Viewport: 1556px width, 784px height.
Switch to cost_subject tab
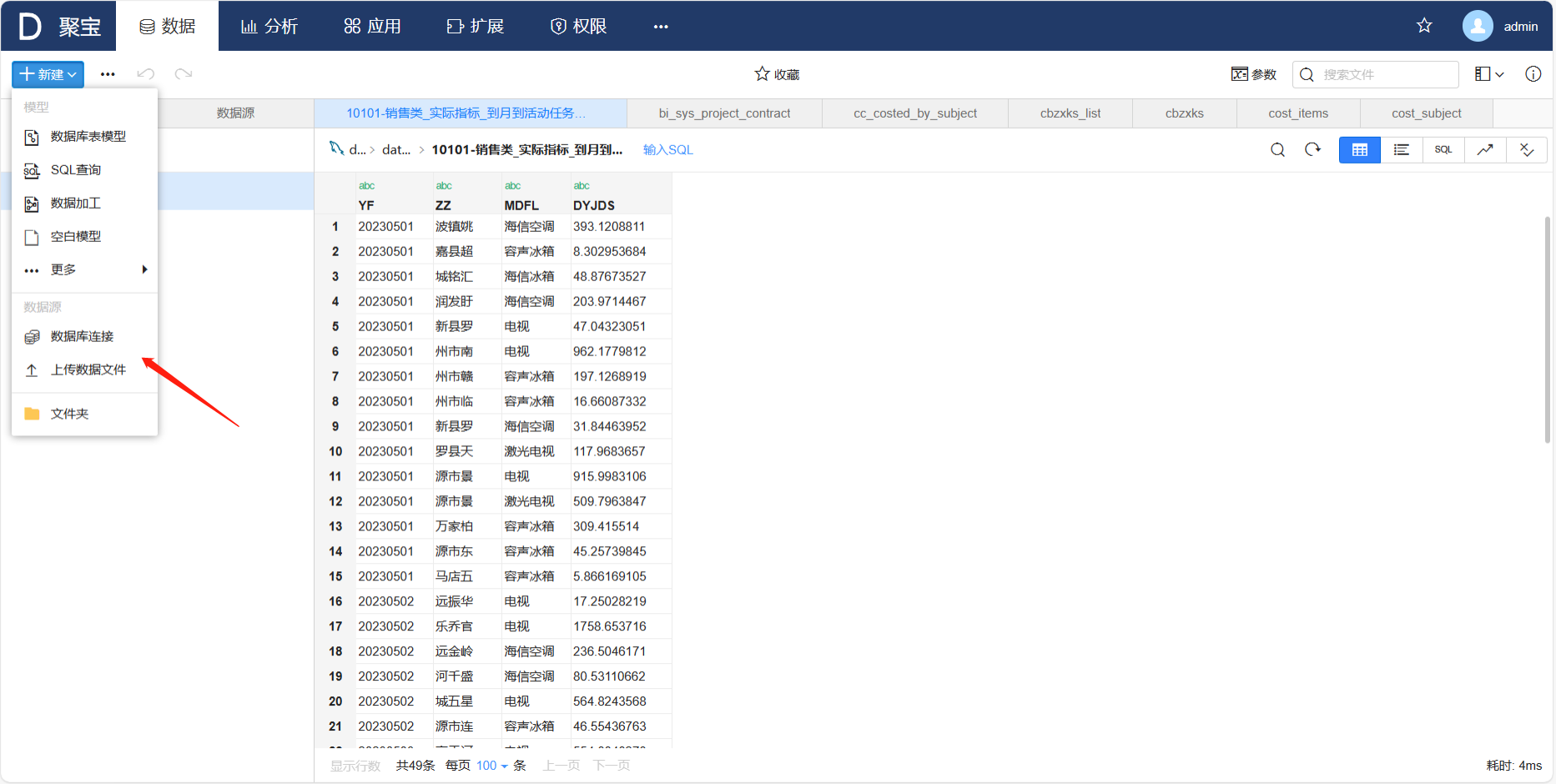pyautogui.click(x=1427, y=113)
